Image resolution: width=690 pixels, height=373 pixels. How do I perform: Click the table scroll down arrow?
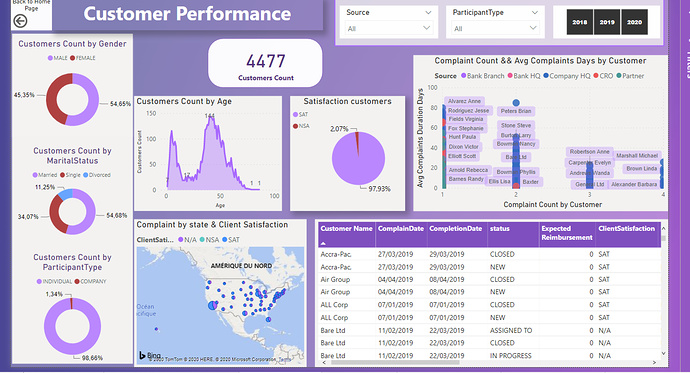click(664, 353)
